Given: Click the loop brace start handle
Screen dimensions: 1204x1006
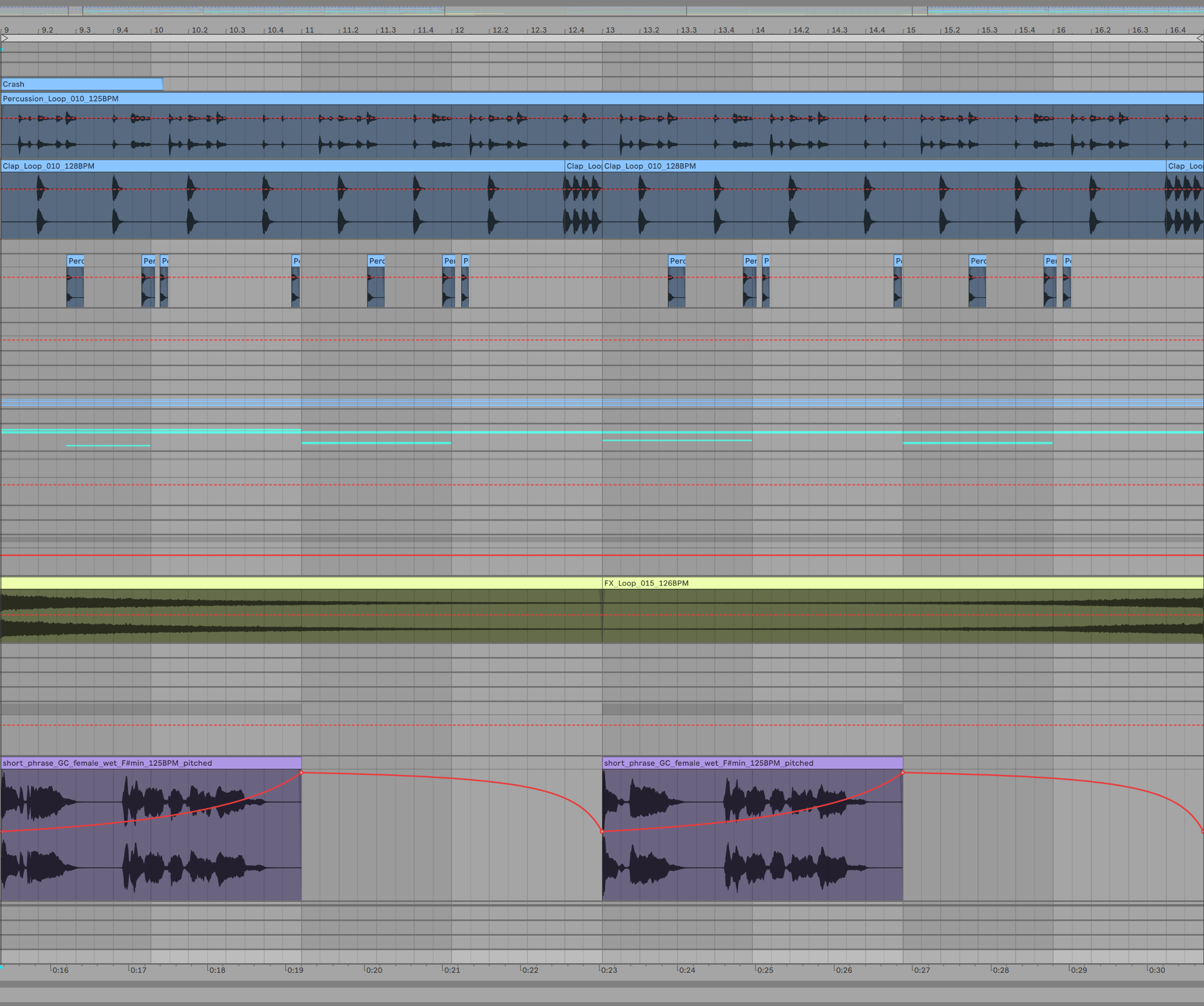Looking at the screenshot, I should click(5, 38).
